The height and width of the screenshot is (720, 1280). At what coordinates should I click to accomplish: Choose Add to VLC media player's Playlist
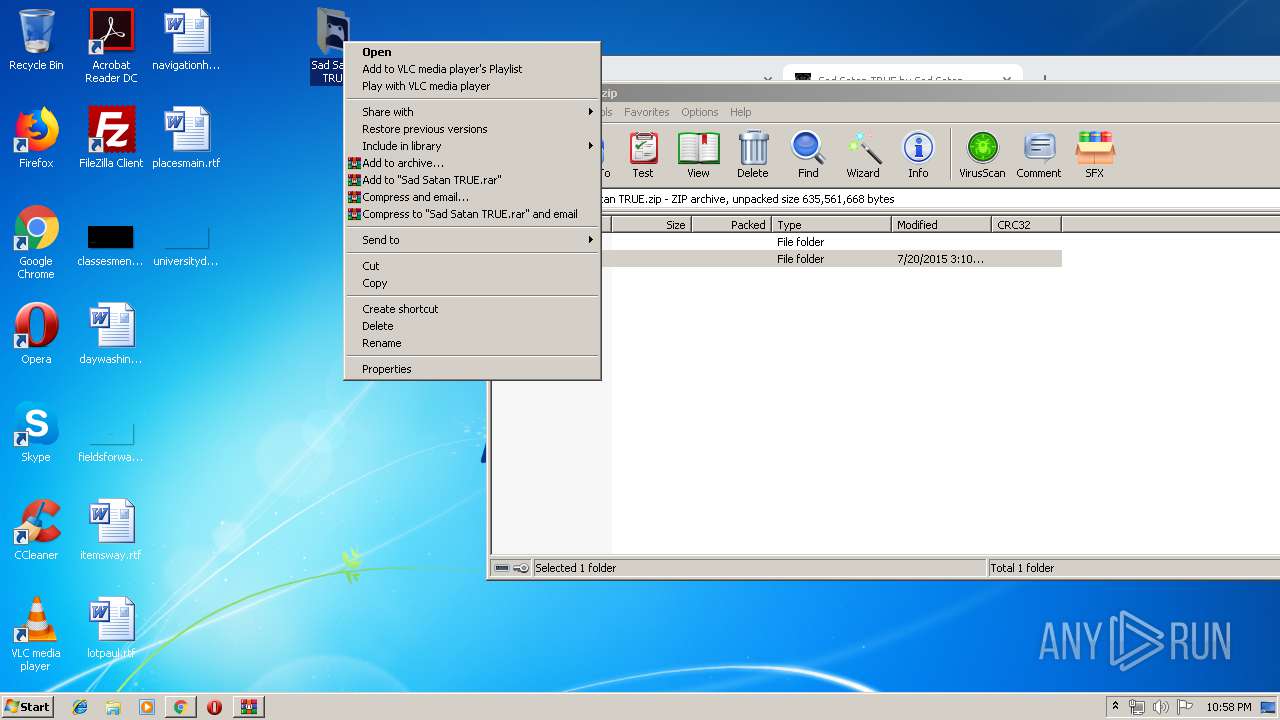click(472, 69)
